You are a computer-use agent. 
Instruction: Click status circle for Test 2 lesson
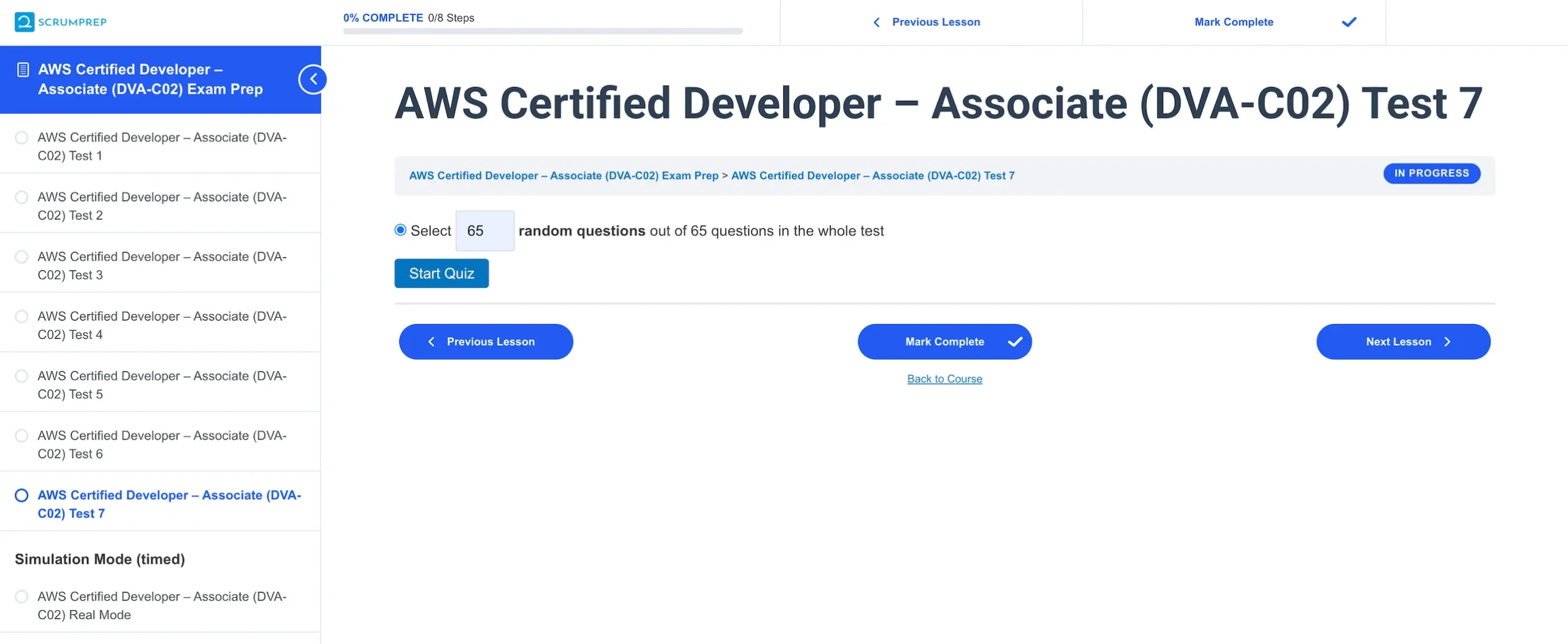[x=21, y=197]
